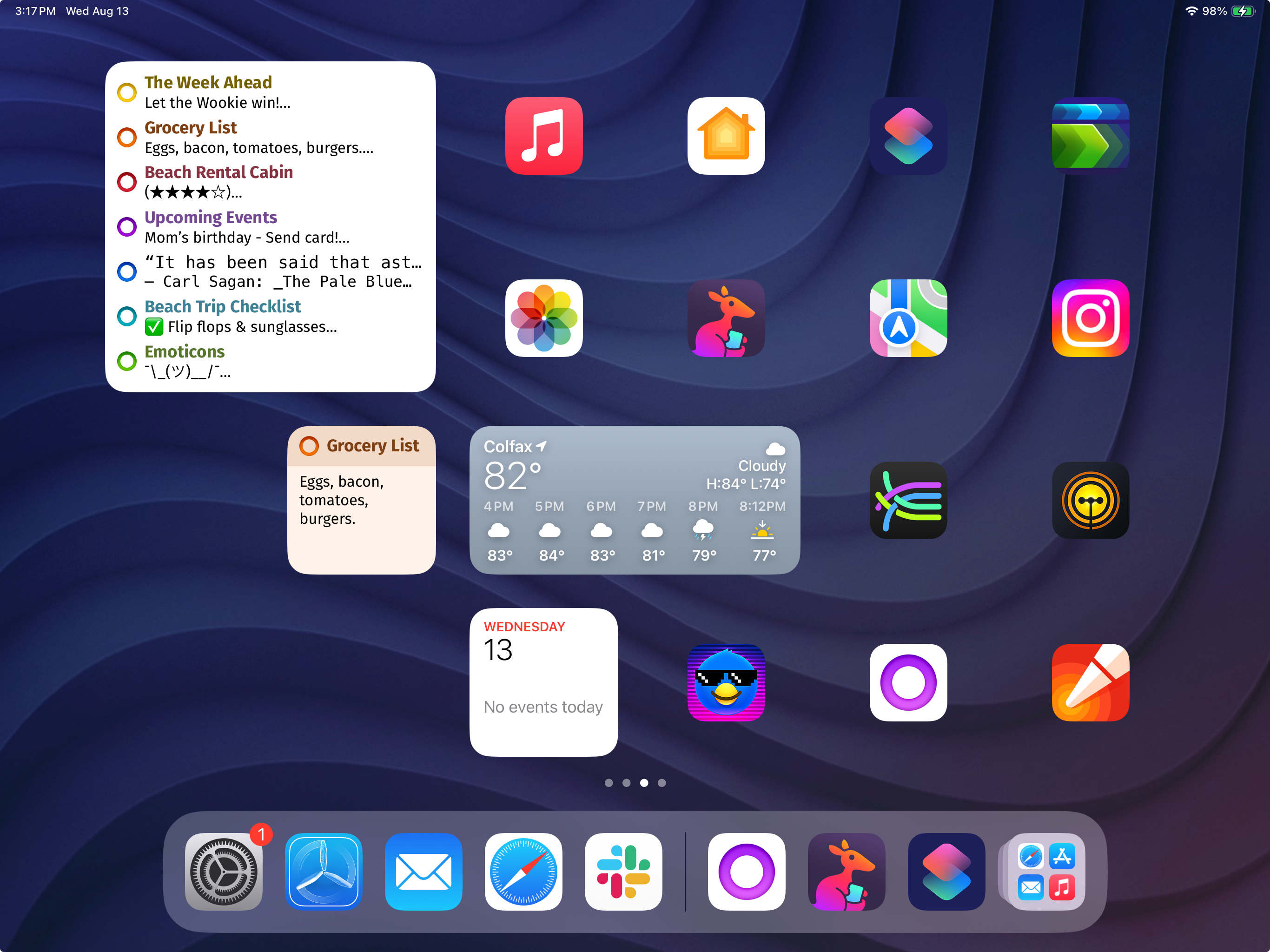Tap the Wi-Fi status icon
The image size is (1270, 952).
coord(1191,11)
